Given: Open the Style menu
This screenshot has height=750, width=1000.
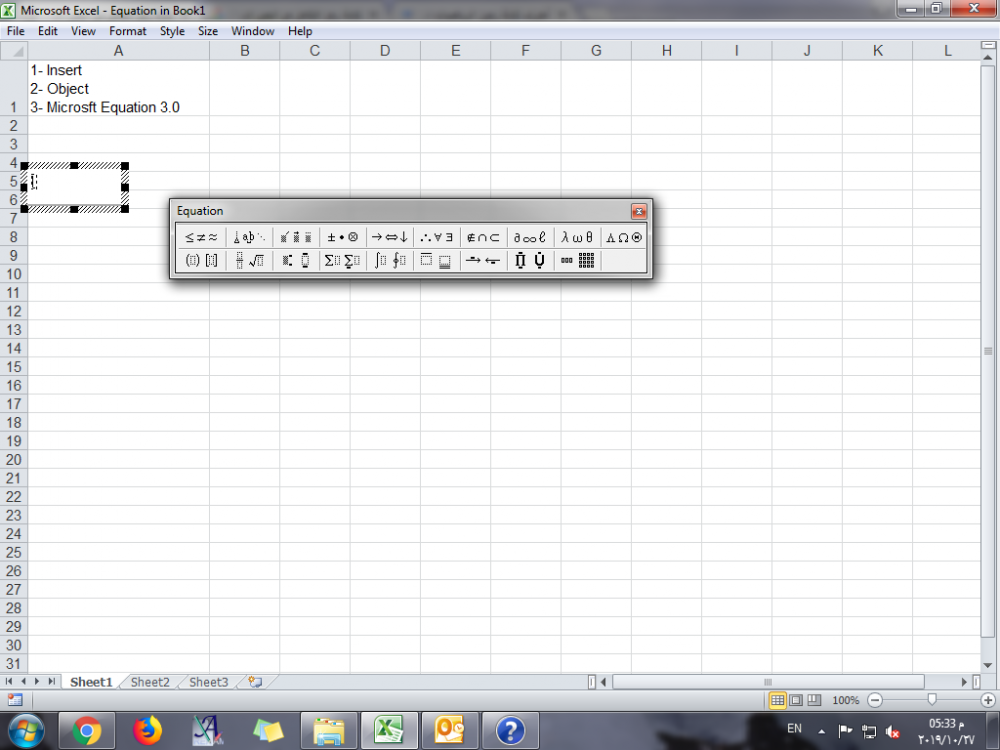Looking at the screenshot, I should (x=172, y=31).
